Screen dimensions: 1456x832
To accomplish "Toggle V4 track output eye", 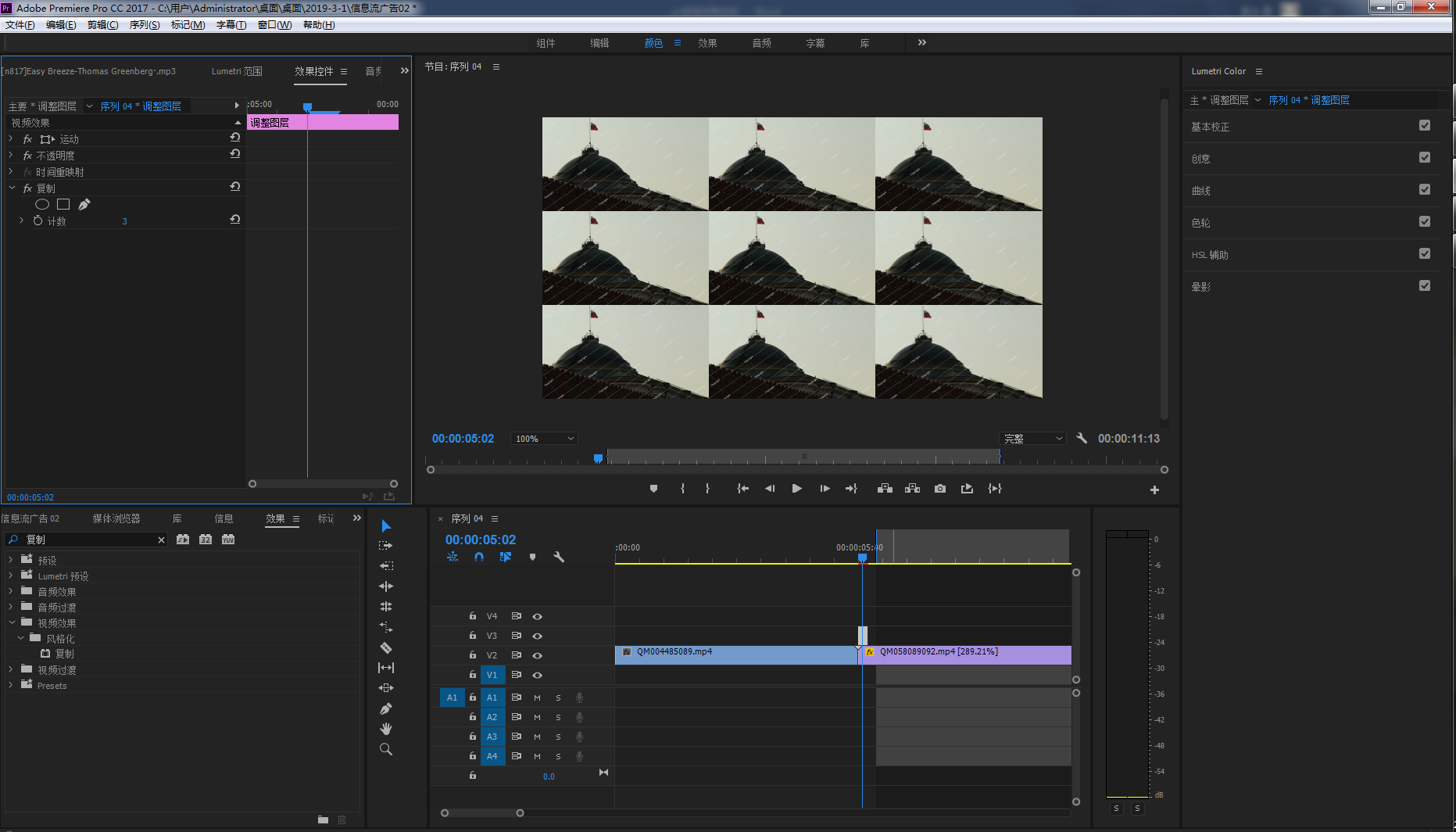I will click(537, 616).
